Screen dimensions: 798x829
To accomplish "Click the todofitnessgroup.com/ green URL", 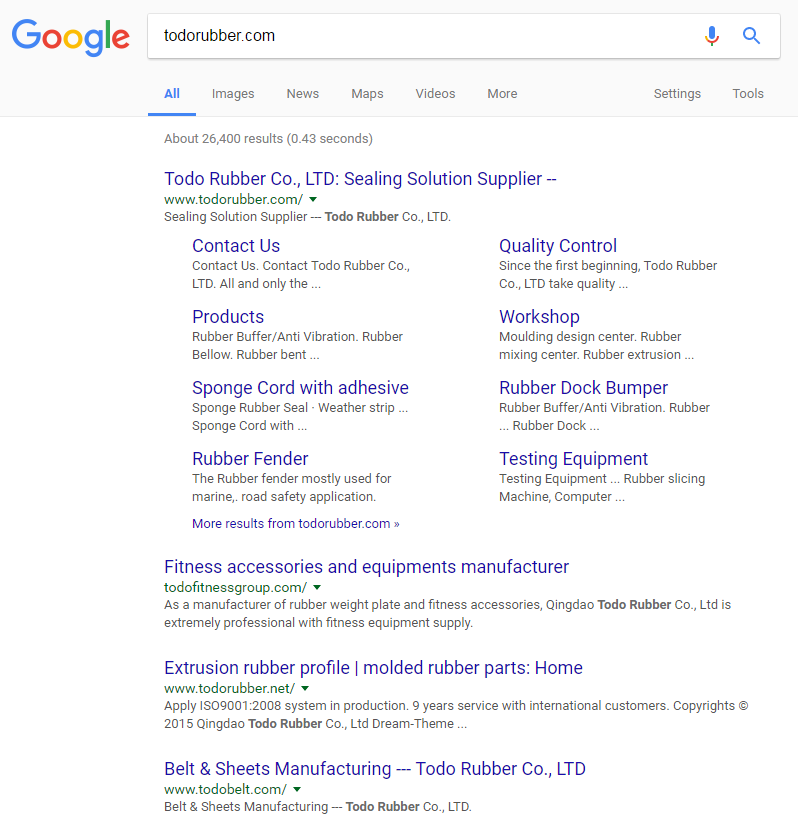I will coord(235,587).
